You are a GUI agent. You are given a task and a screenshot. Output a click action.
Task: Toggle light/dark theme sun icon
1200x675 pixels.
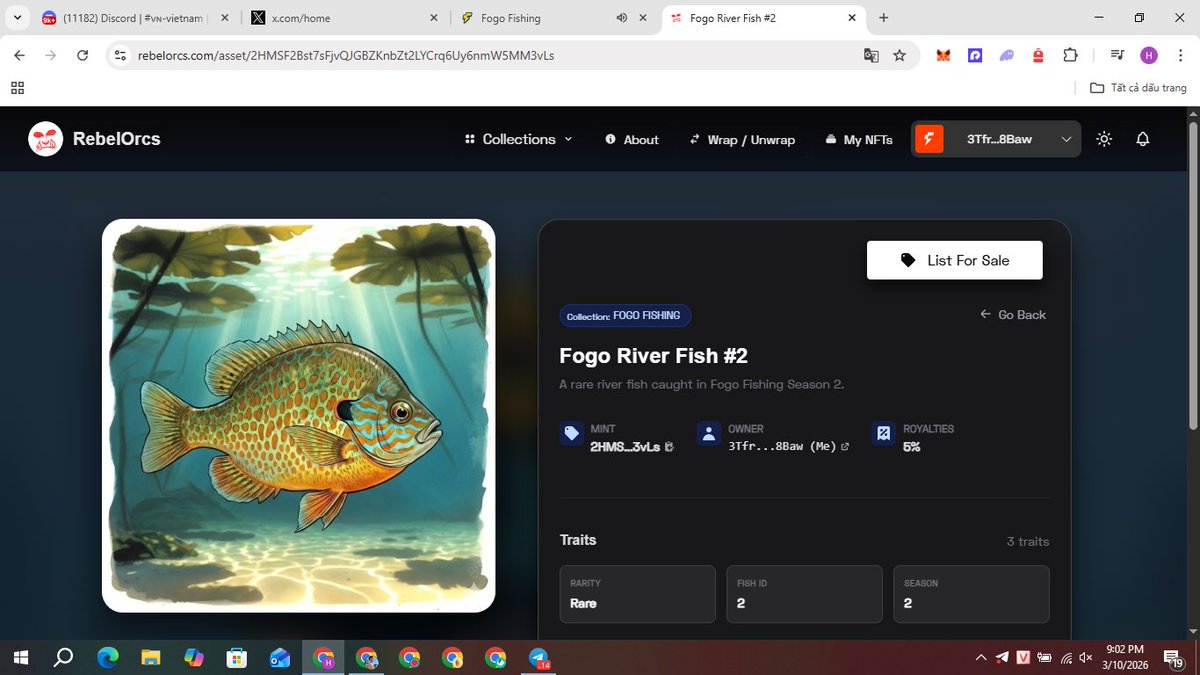click(x=1104, y=139)
